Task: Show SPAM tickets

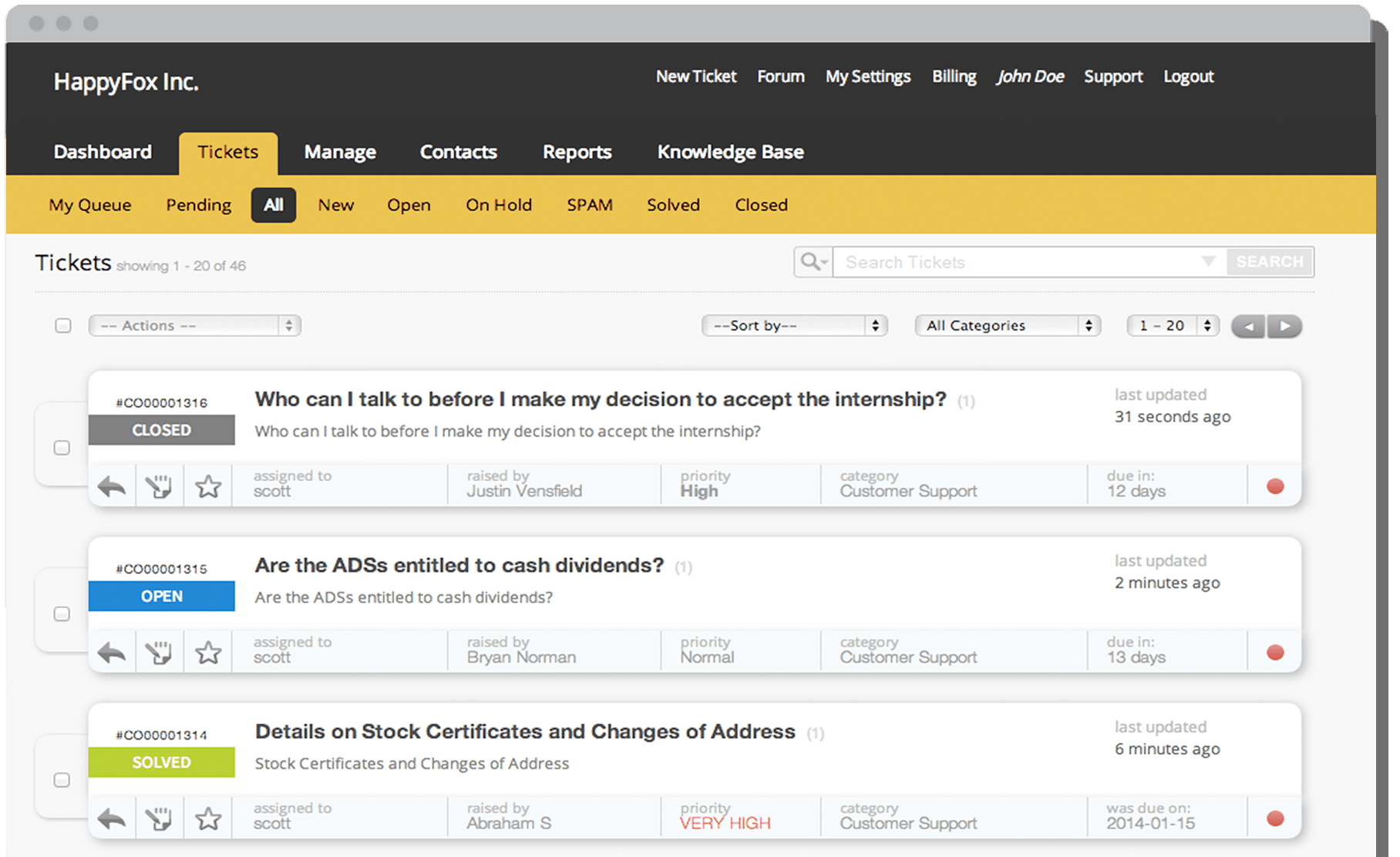Action: (590, 205)
